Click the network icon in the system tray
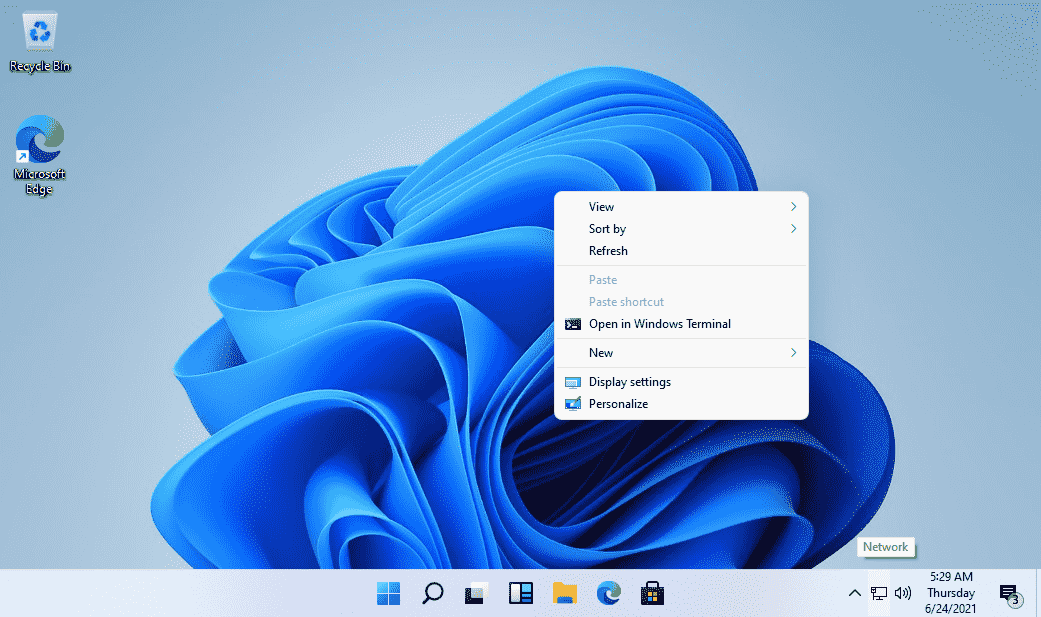1041x617 pixels. pos(878,593)
